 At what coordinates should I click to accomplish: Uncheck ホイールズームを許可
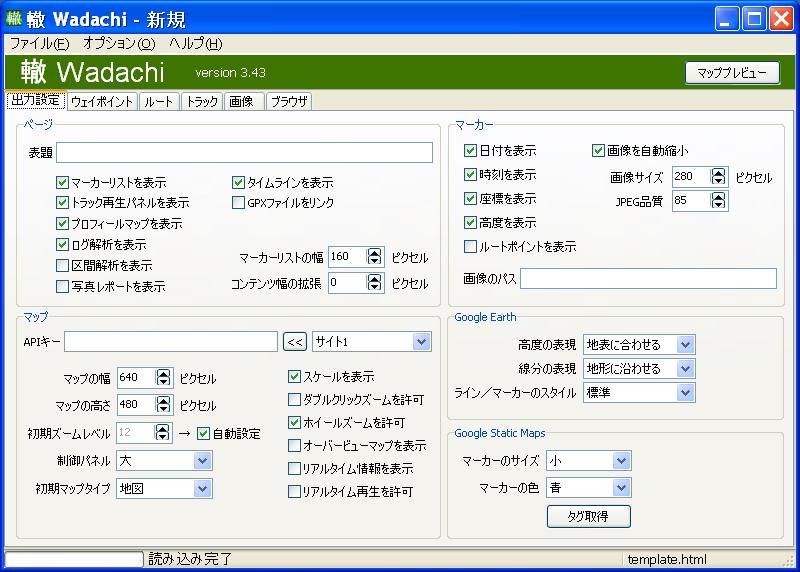[x=294, y=422]
